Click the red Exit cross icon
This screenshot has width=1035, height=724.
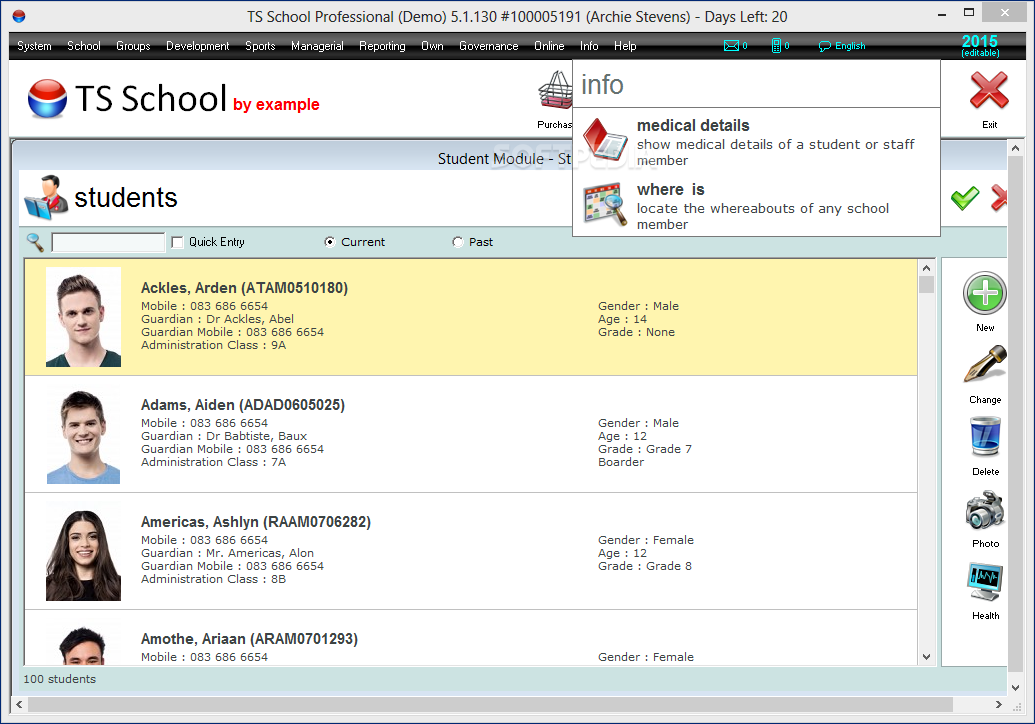click(x=989, y=90)
